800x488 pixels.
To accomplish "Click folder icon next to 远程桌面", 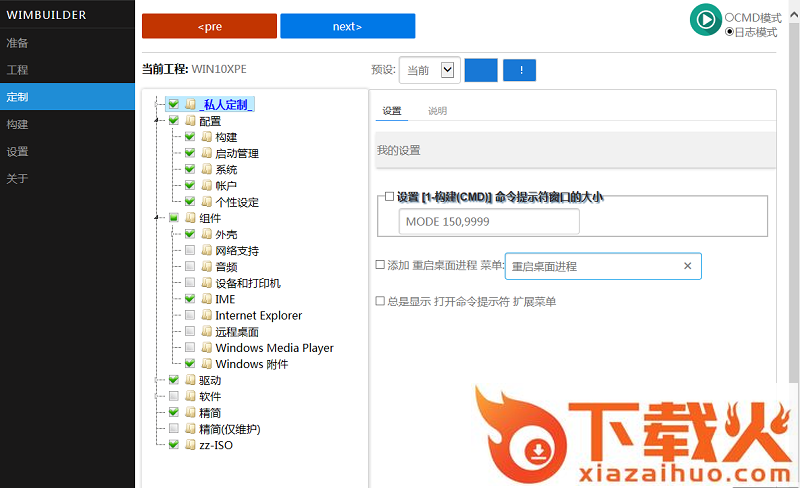I will click(x=207, y=331).
